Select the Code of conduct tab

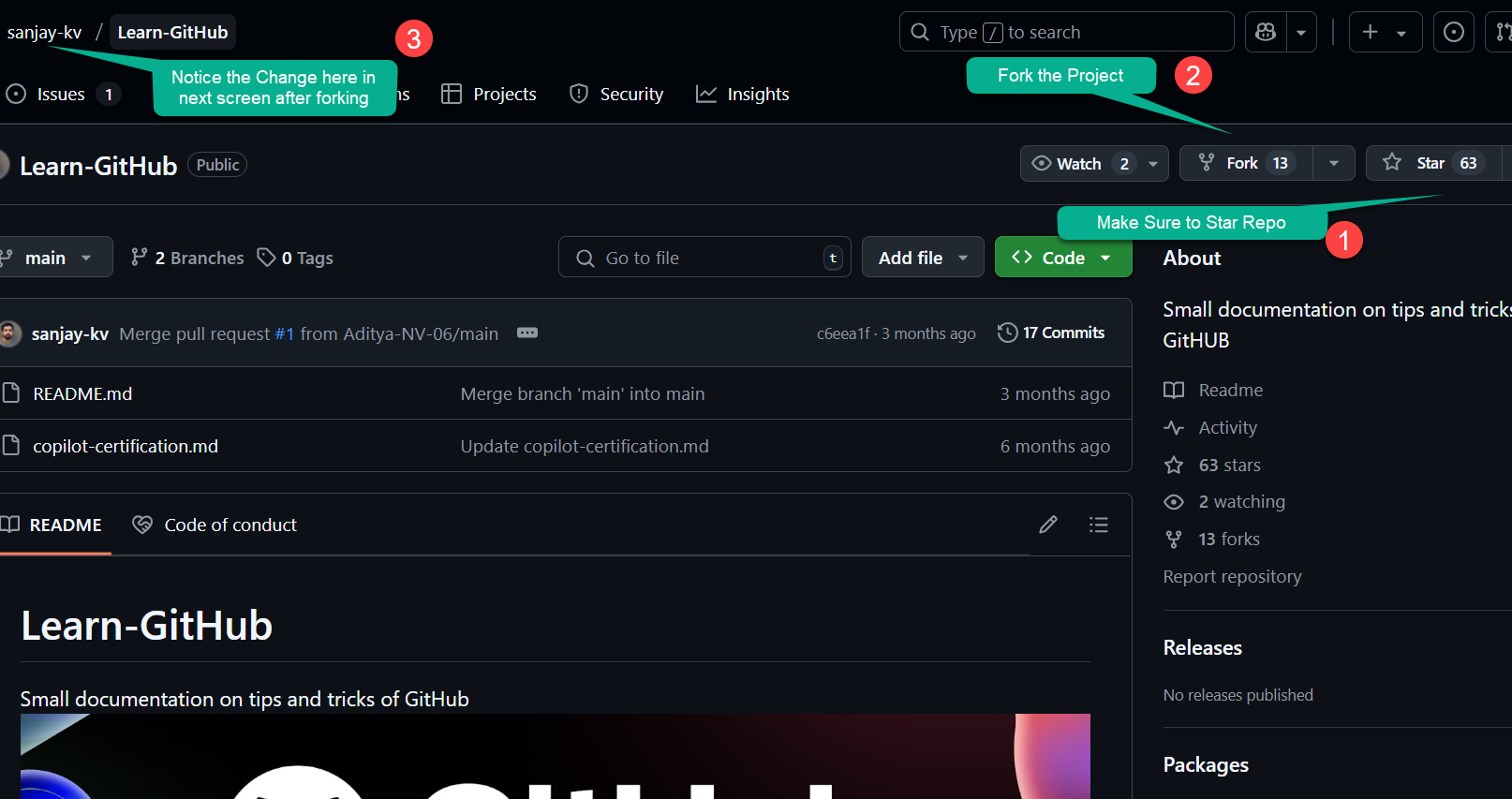(x=215, y=525)
